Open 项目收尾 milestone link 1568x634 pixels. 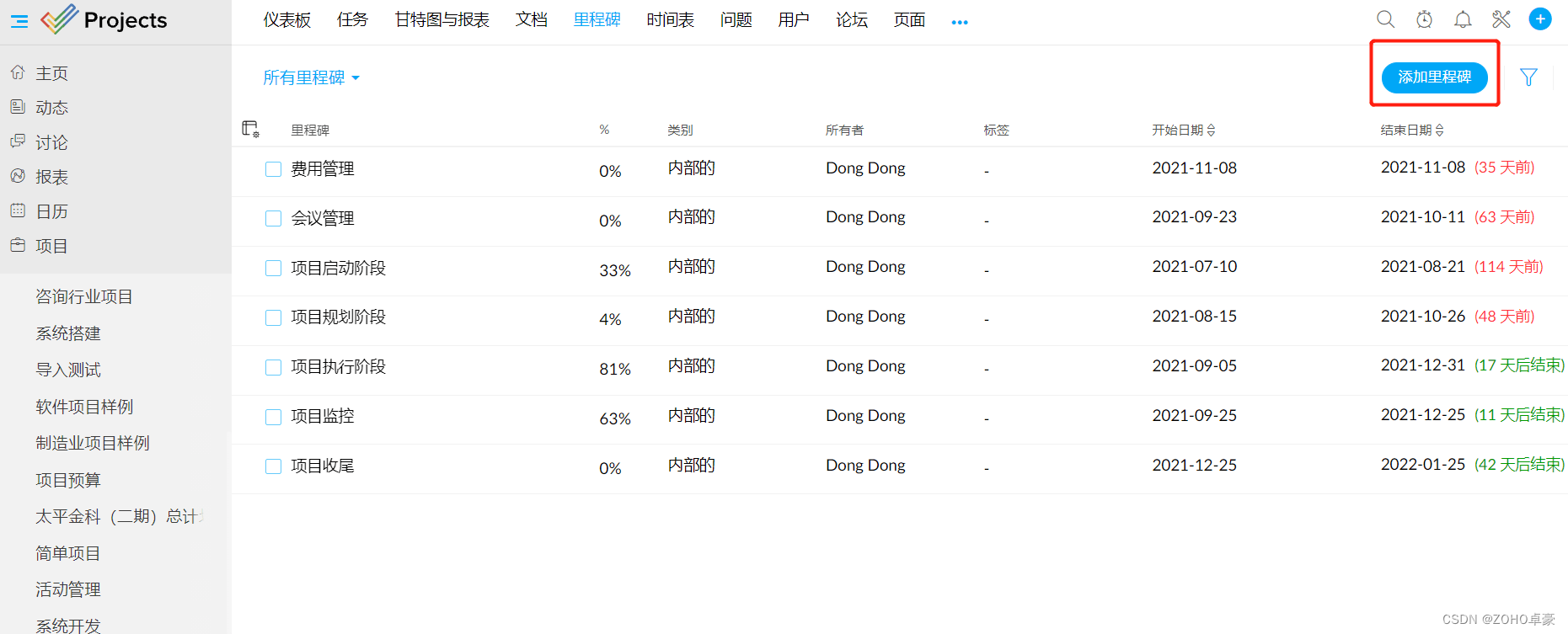tap(323, 466)
